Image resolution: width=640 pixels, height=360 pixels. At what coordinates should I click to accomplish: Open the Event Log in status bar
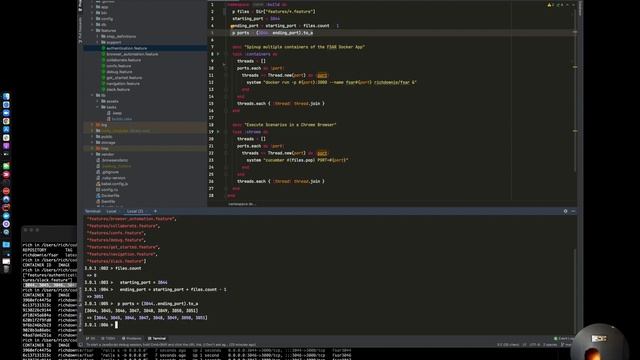pos(563,338)
